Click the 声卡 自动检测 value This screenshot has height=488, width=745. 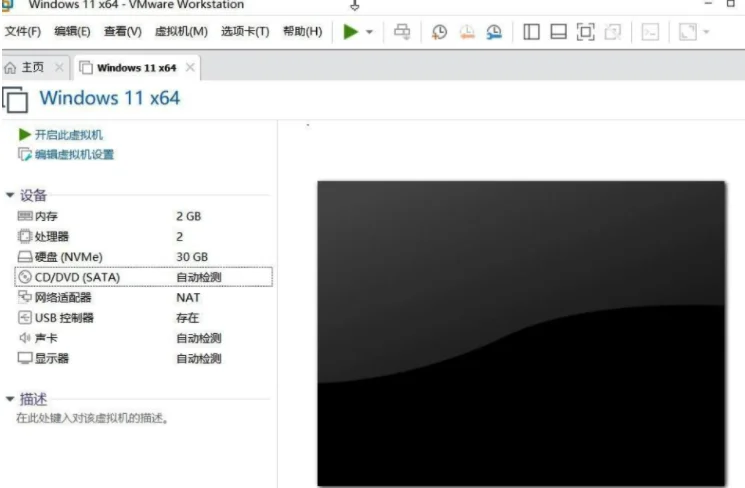tap(199, 338)
